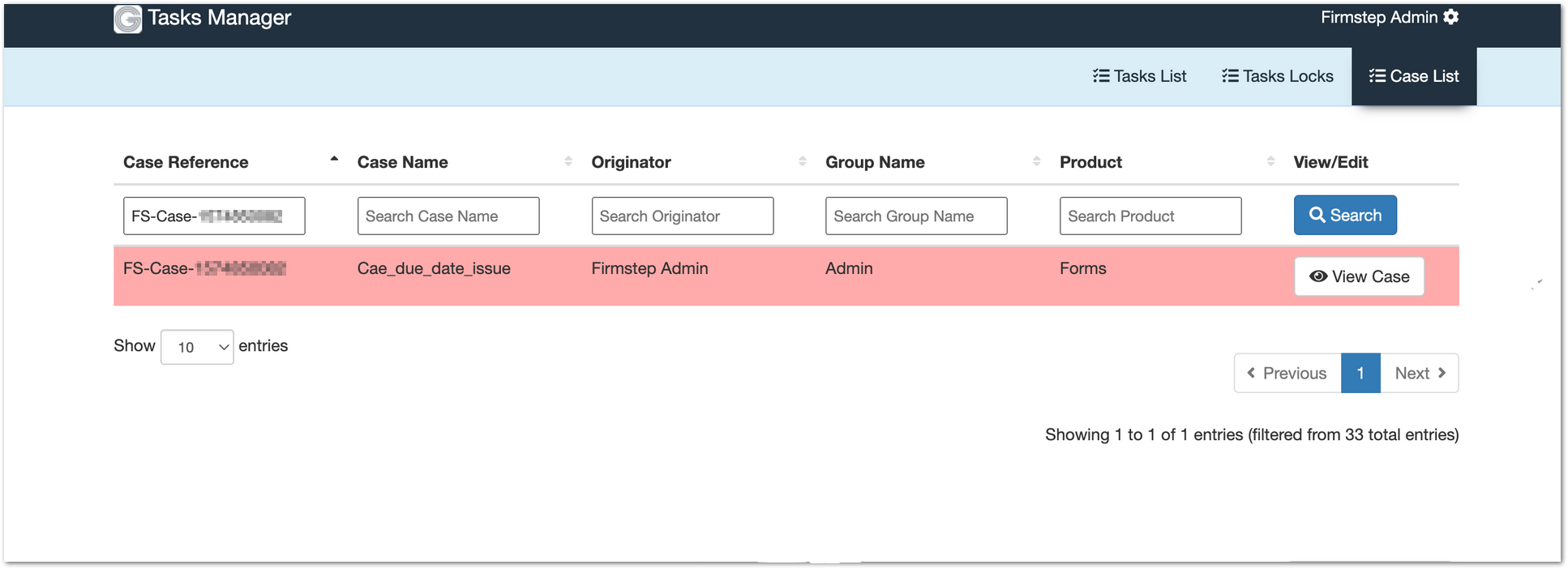
Task: Click the Group Name column header
Action: 875,162
